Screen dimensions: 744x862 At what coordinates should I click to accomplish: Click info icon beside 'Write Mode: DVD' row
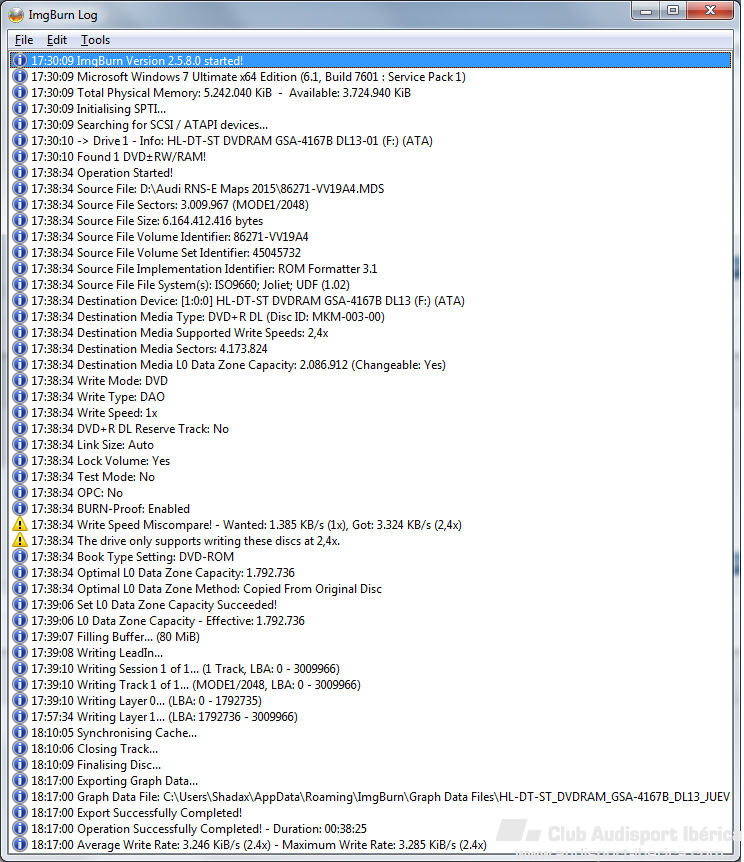(x=20, y=380)
